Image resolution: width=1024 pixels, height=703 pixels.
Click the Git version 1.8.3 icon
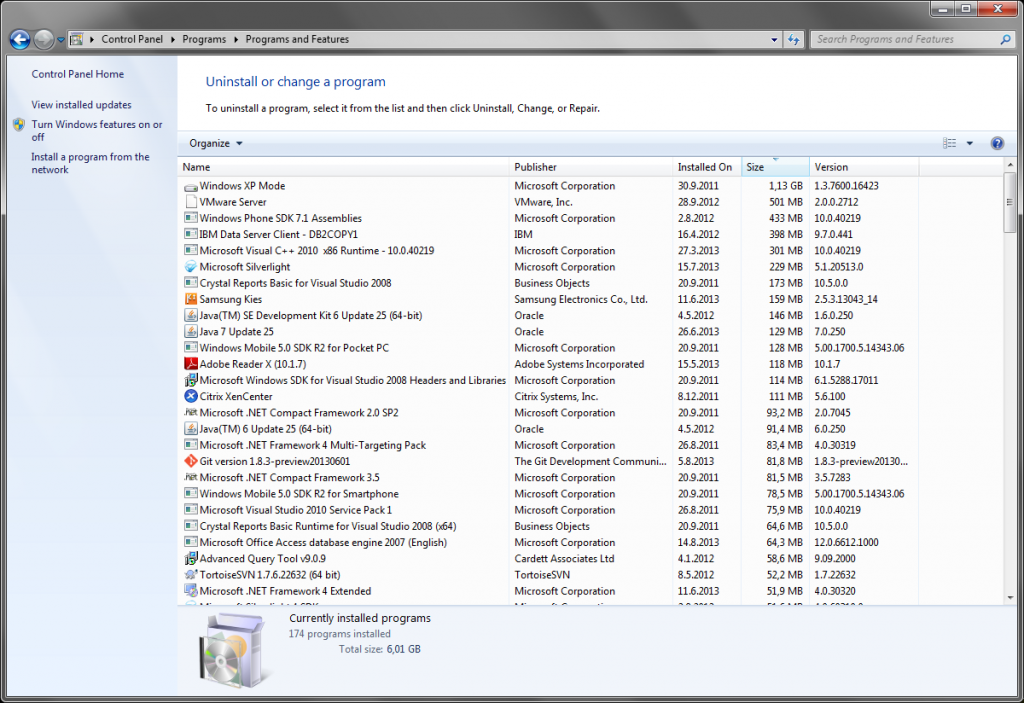[x=191, y=461]
